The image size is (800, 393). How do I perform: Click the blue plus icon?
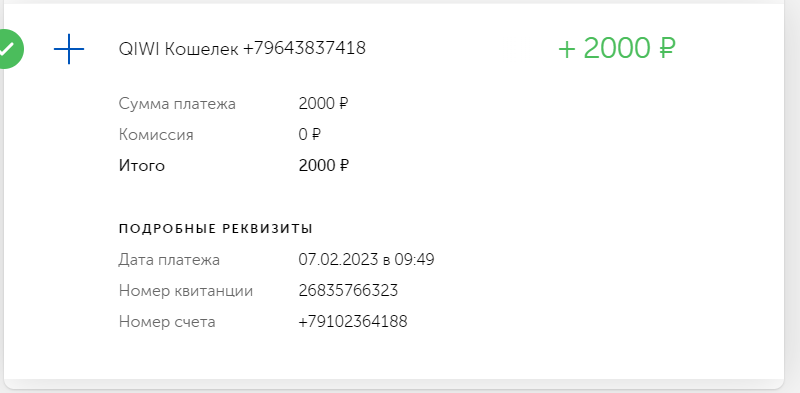coord(69,48)
